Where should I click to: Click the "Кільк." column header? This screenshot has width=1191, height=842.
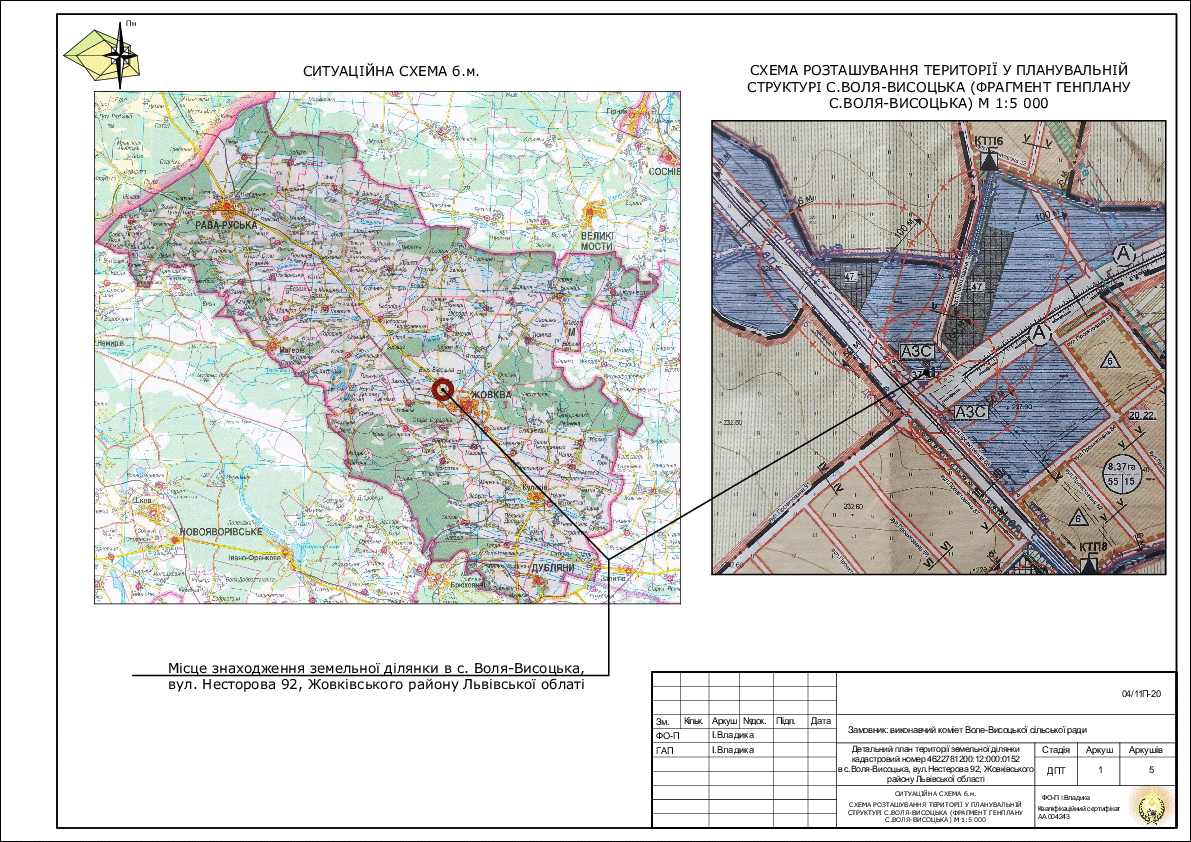(x=694, y=721)
